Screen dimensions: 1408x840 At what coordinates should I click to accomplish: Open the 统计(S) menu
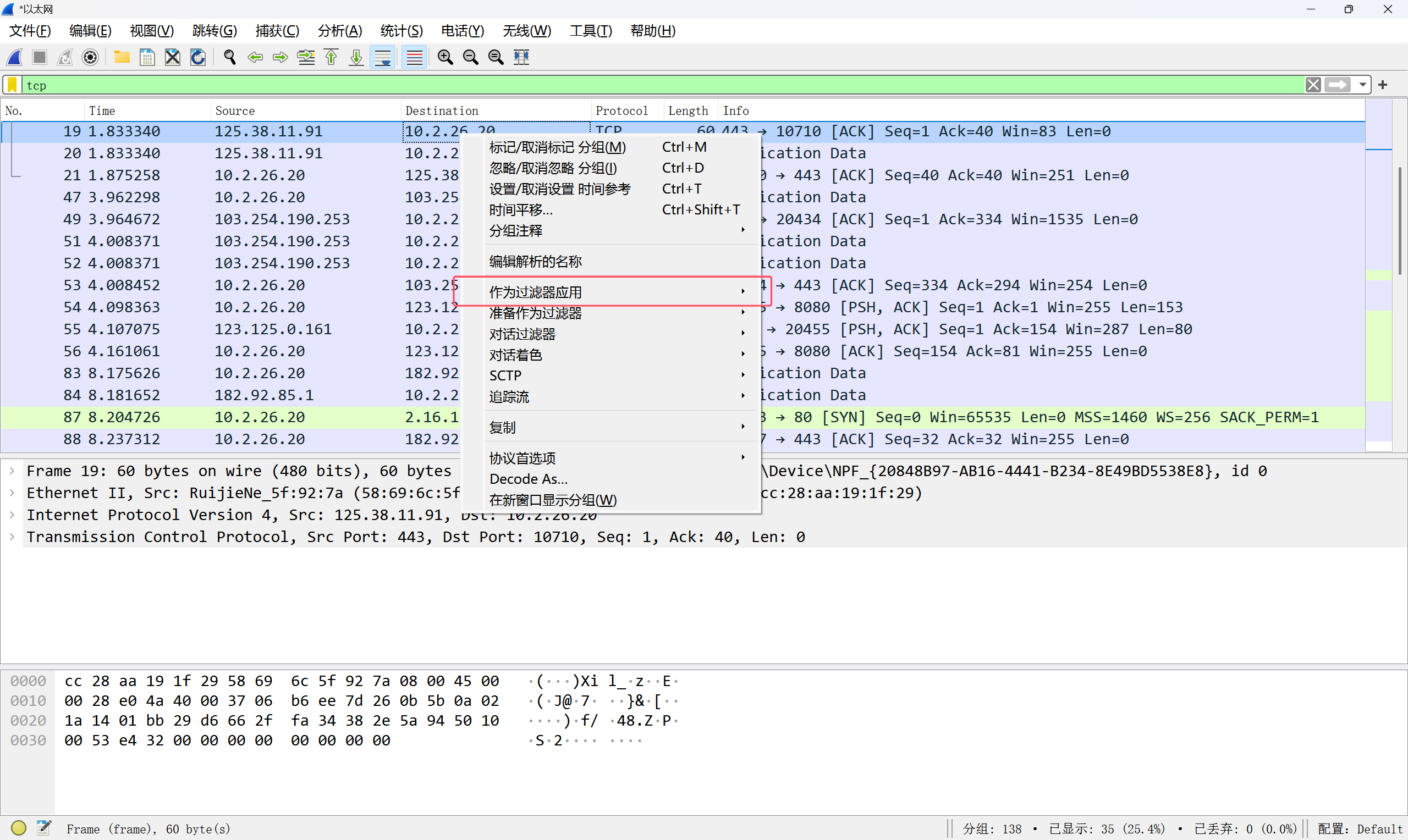[401, 31]
